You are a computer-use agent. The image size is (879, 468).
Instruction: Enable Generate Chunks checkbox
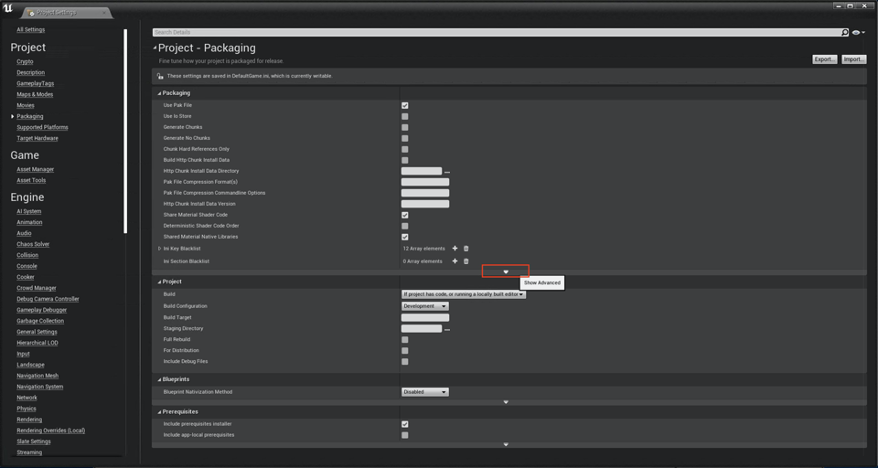(x=405, y=127)
